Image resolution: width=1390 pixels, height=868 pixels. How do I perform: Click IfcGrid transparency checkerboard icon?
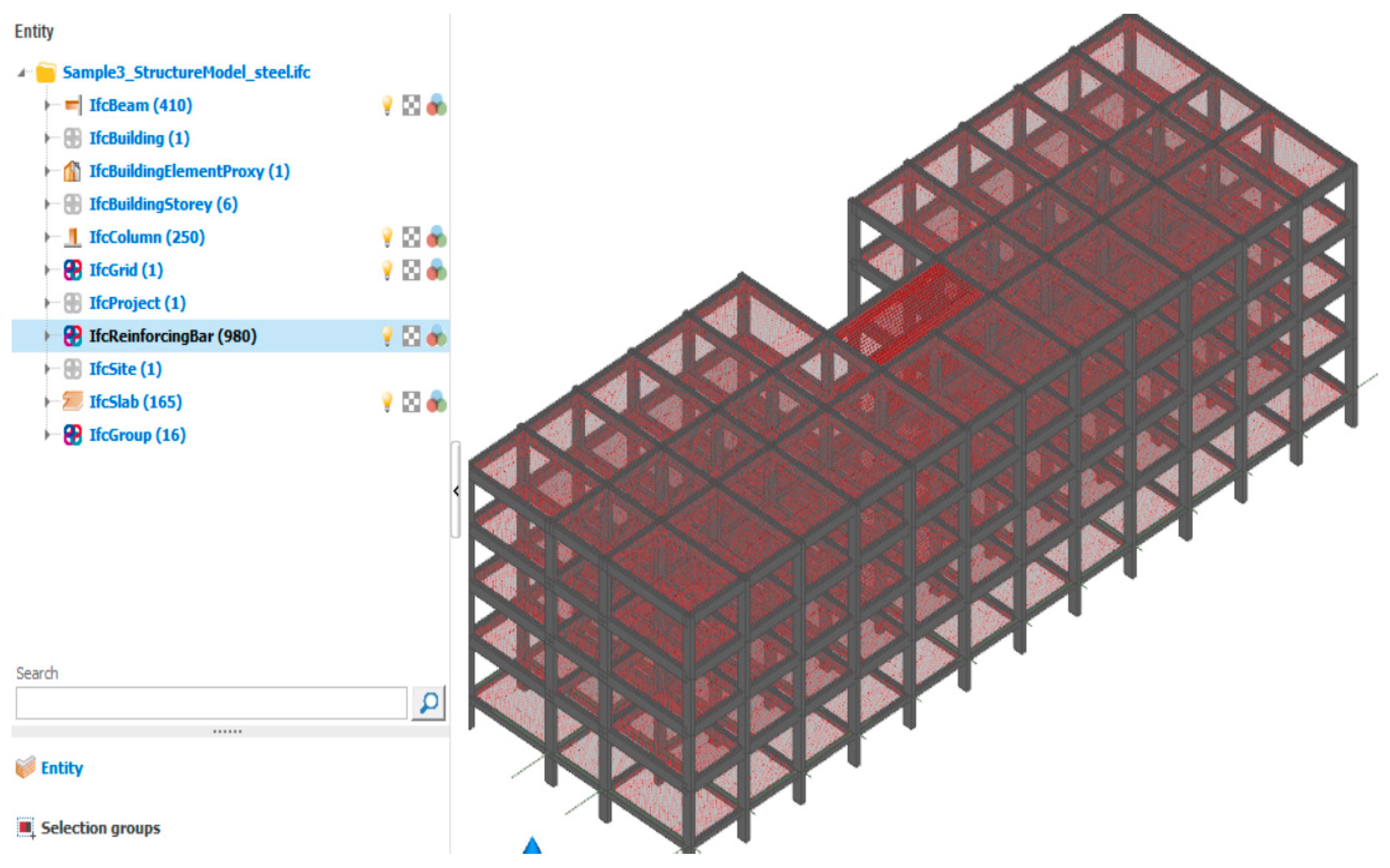pyautogui.click(x=411, y=270)
